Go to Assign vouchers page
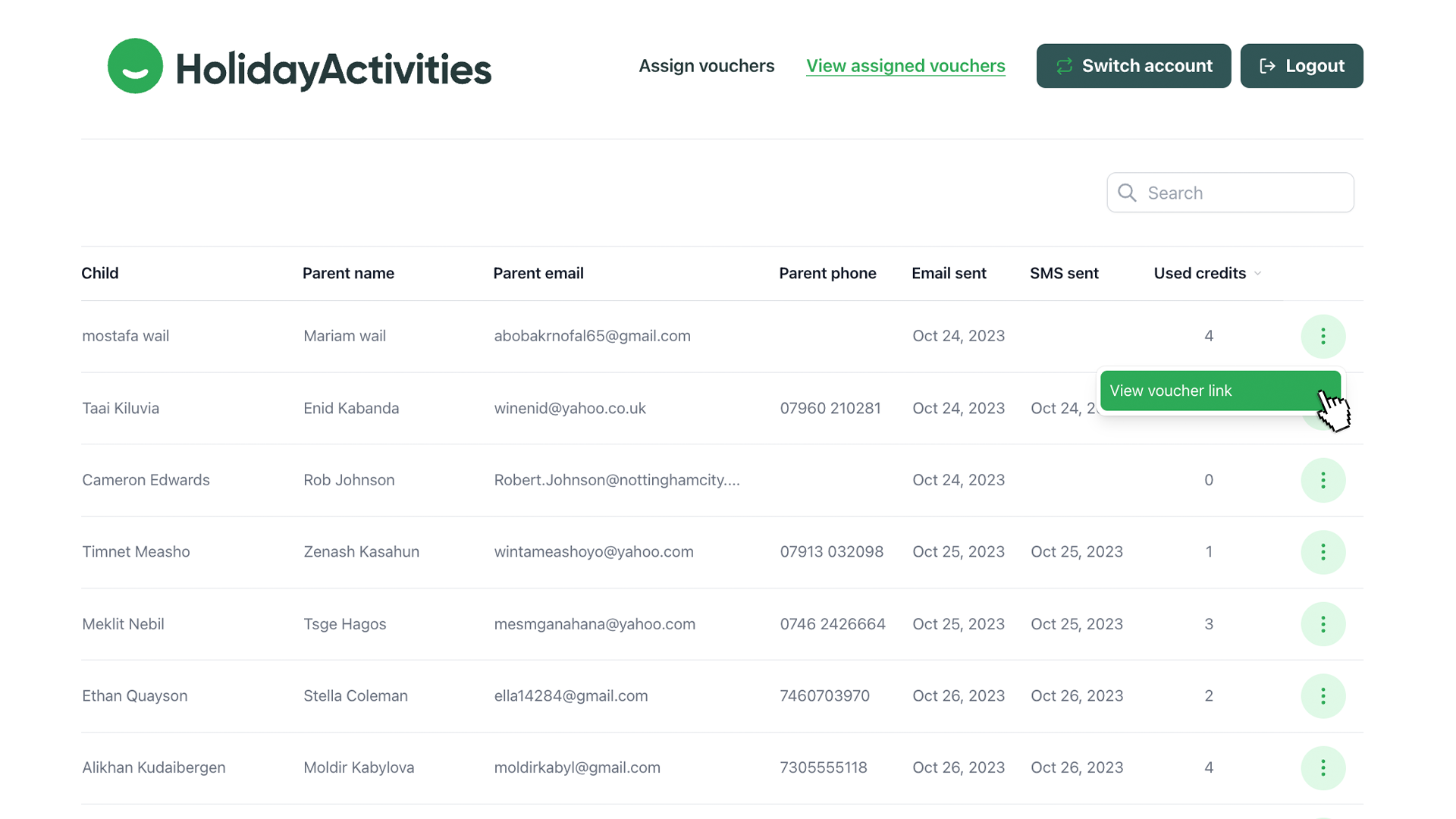This screenshot has height=819, width=1456. coord(706,66)
